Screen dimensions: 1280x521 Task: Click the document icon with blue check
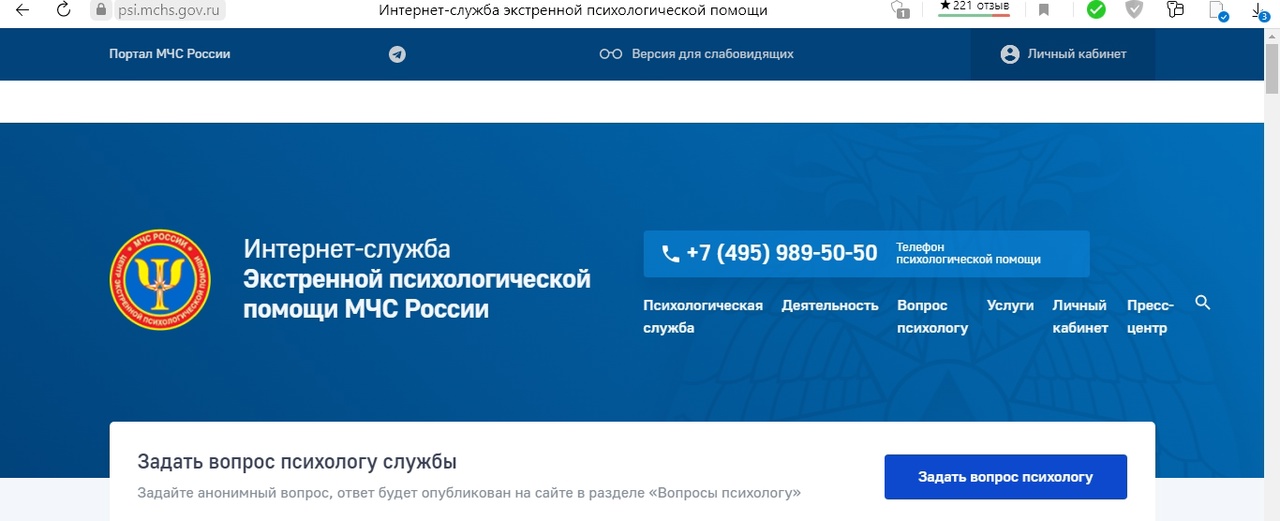1218,11
